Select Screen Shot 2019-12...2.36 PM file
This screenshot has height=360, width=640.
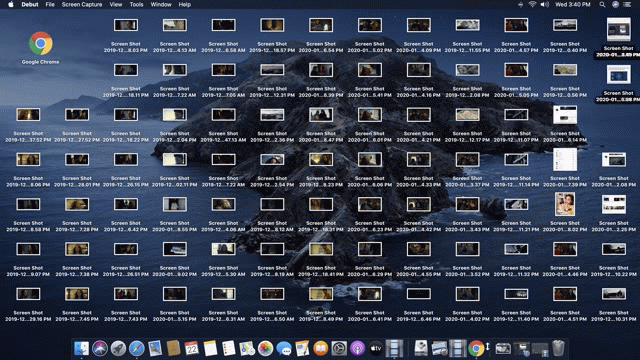click(272, 115)
